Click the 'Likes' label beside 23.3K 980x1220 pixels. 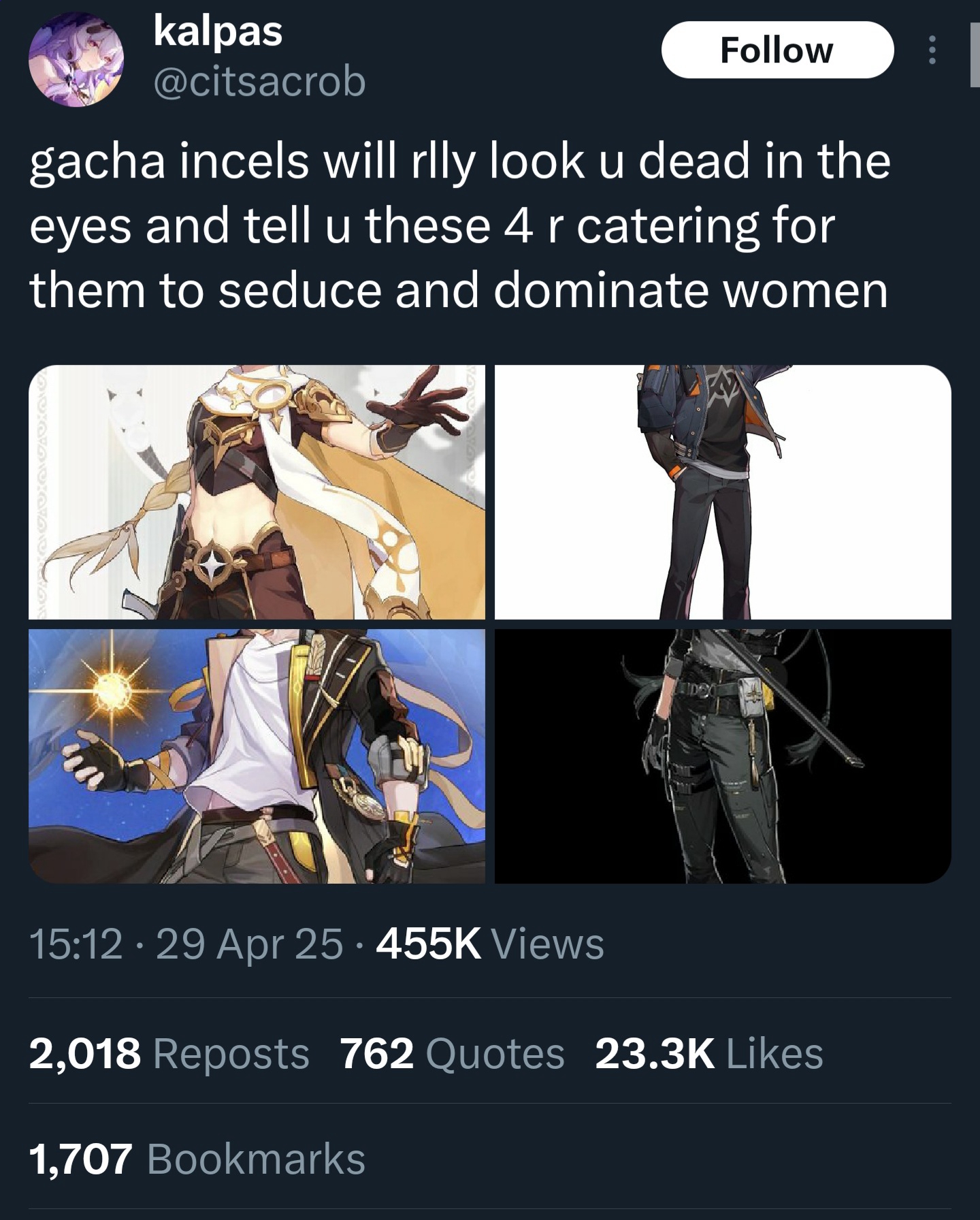point(774,1053)
